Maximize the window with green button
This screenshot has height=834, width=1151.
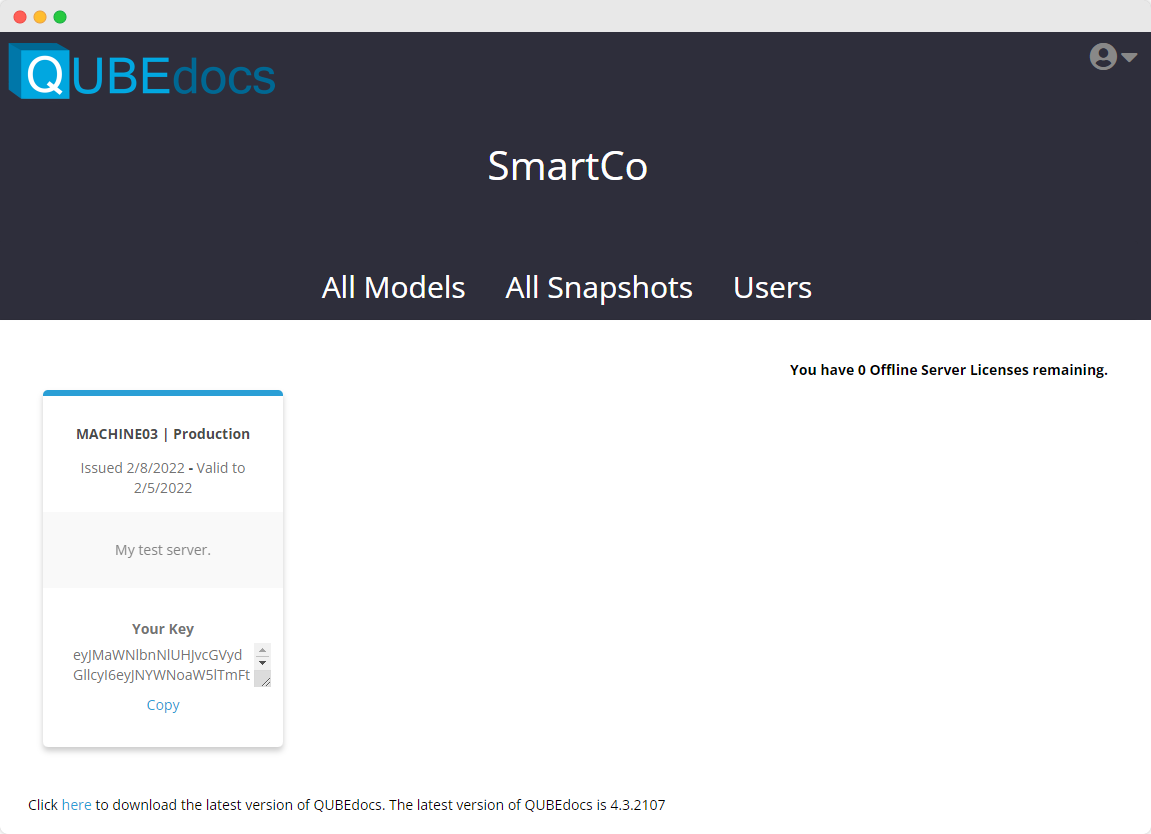tap(60, 17)
